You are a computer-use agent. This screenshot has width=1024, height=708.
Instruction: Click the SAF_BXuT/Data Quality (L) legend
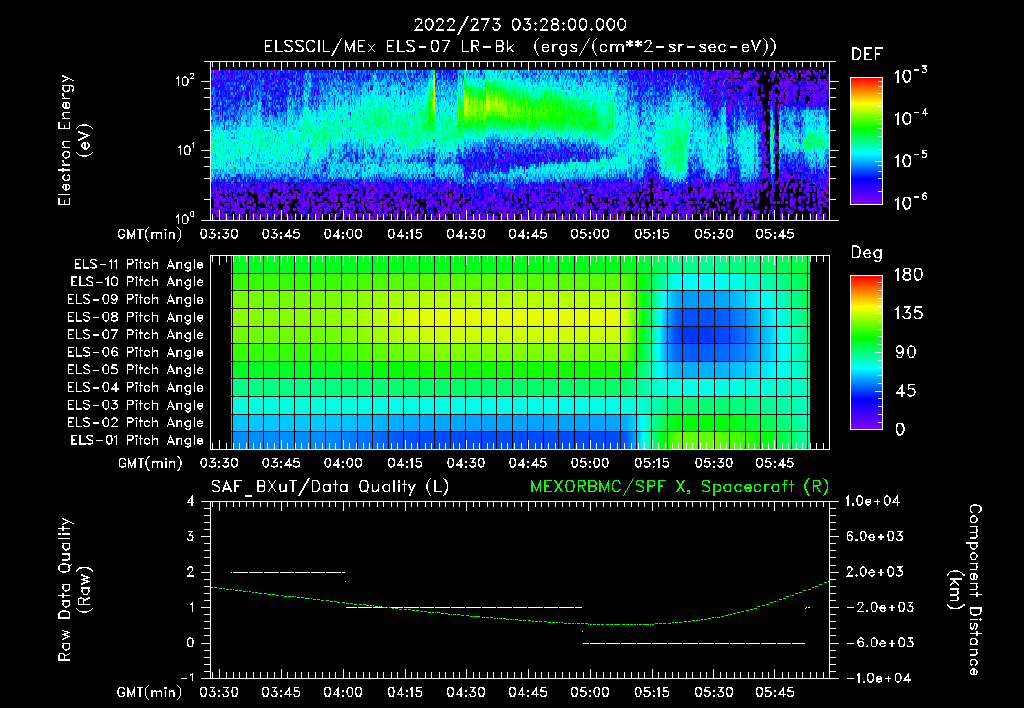[x=330, y=487]
